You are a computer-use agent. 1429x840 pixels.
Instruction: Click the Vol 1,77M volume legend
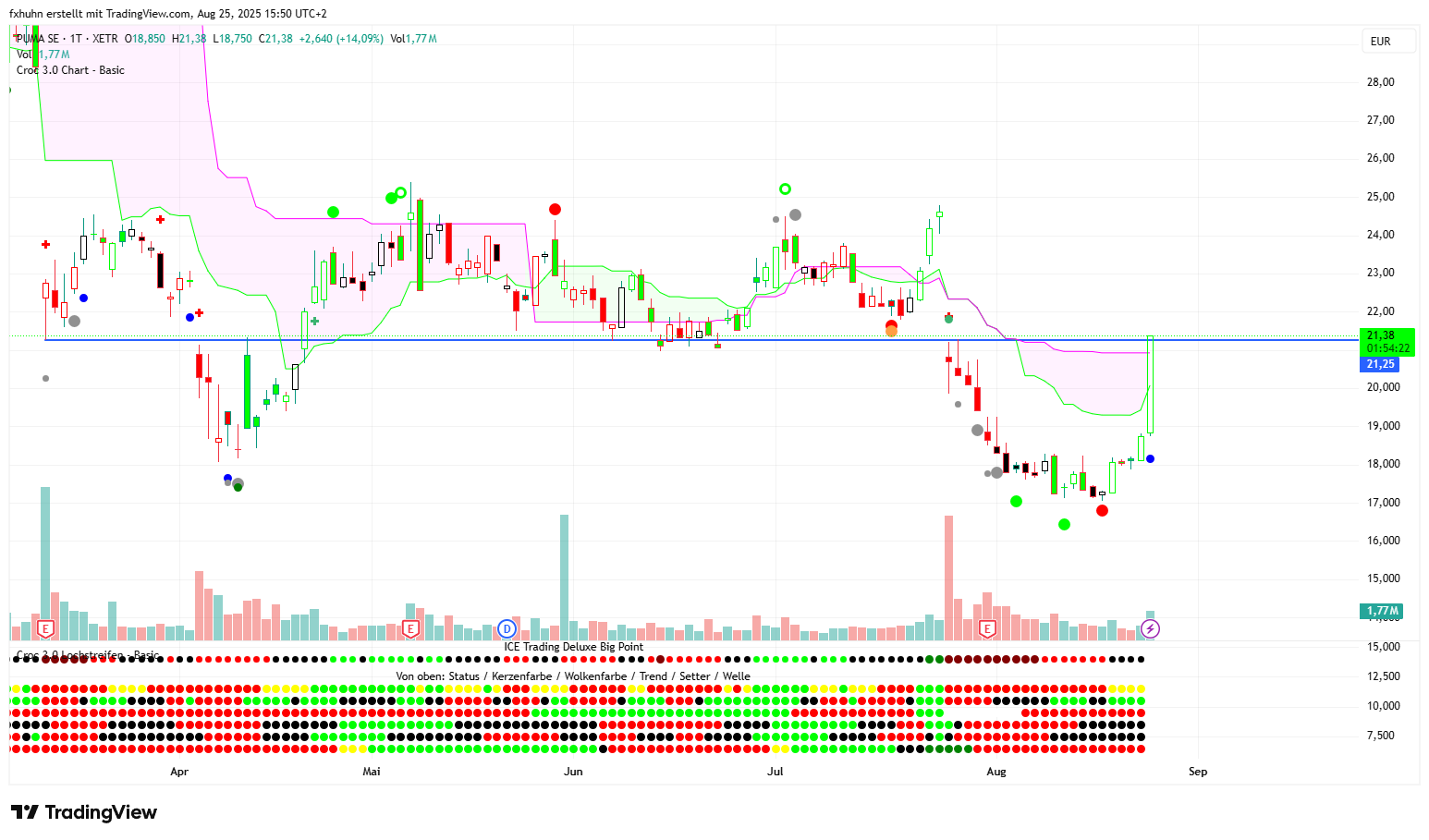coord(43,55)
